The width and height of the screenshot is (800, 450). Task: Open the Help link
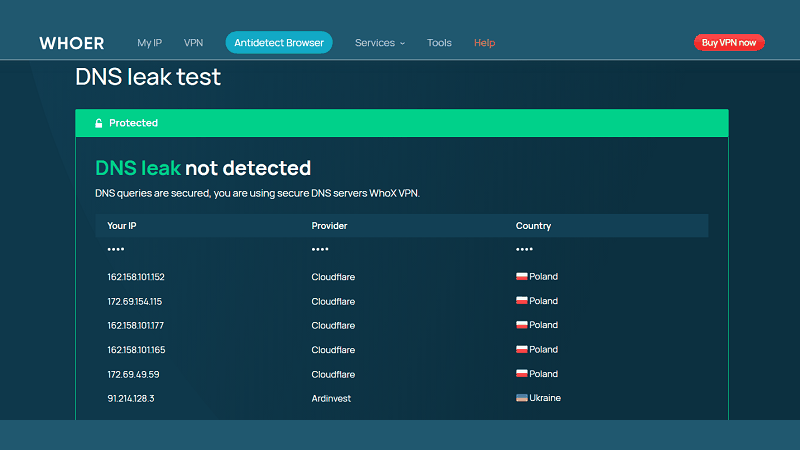pyautogui.click(x=484, y=43)
